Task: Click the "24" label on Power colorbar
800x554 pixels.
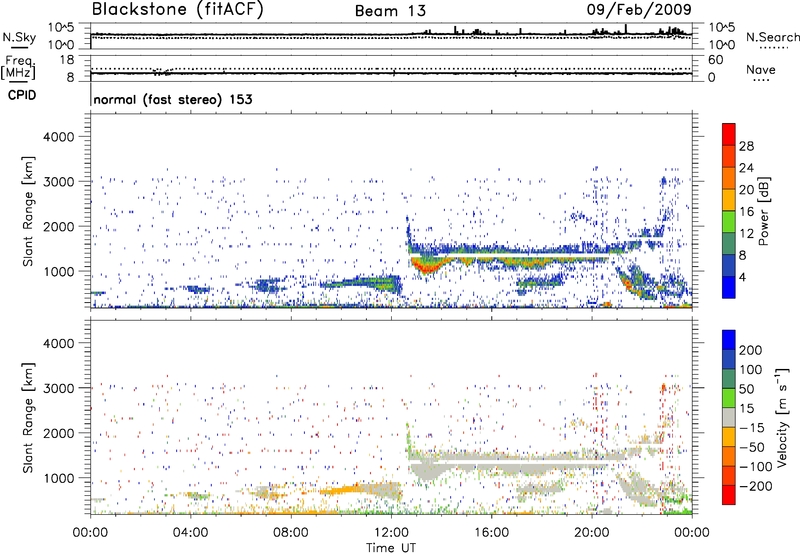Action: coord(746,168)
